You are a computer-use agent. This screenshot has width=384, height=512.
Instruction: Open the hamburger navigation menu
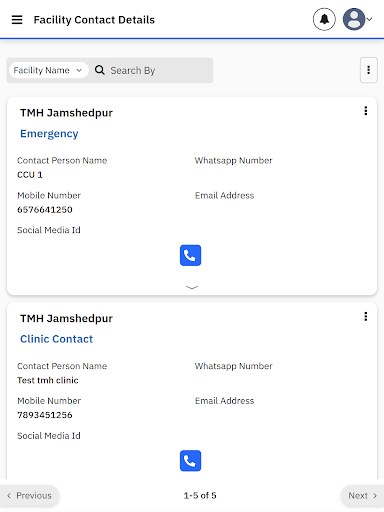pos(17,20)
